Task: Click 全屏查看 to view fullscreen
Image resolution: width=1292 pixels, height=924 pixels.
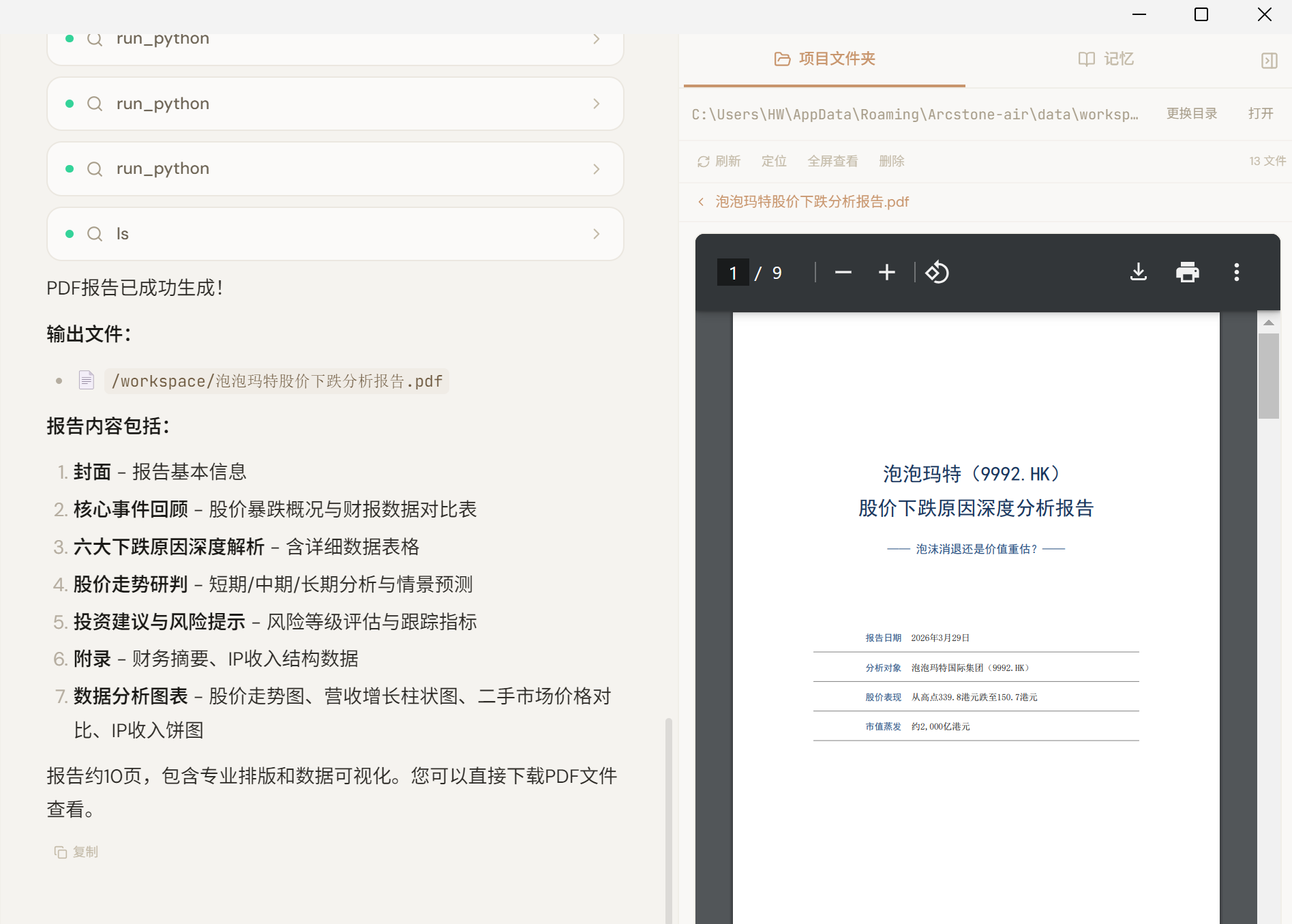Action: coord(833,161)
